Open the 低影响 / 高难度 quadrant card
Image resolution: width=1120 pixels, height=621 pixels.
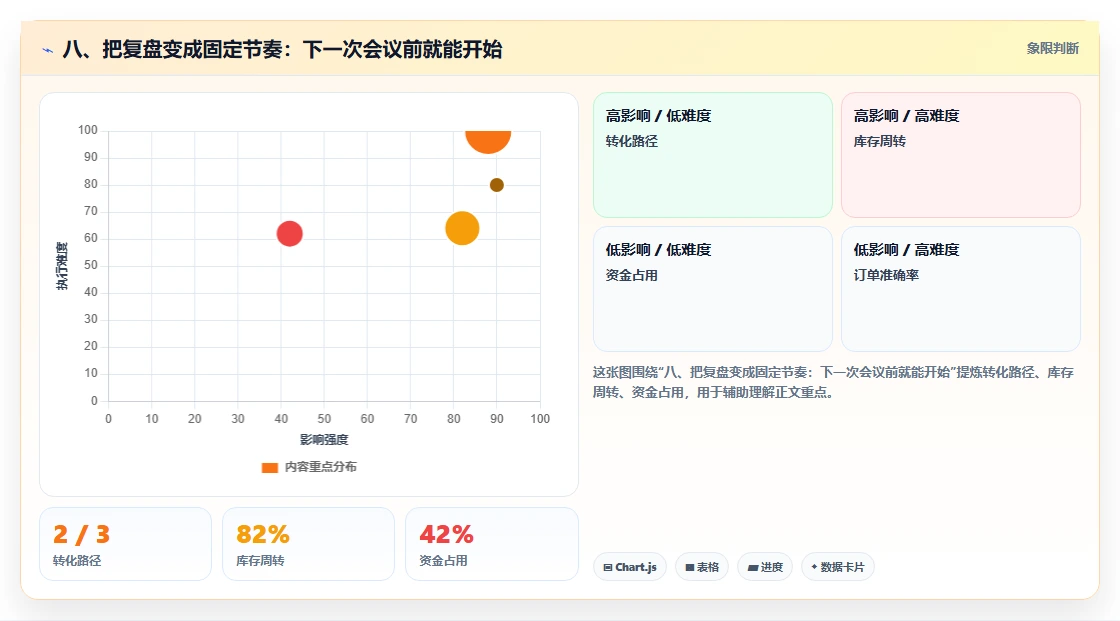tap(961, 289)
